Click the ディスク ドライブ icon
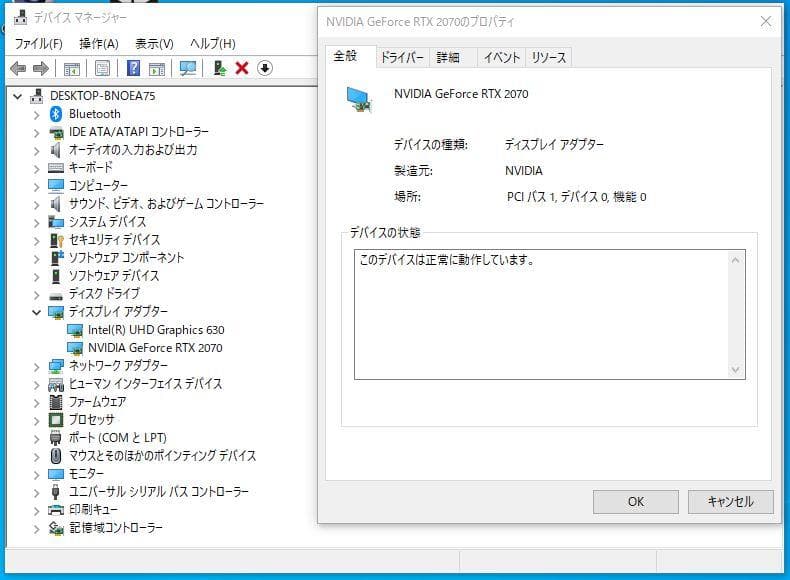 56,296
